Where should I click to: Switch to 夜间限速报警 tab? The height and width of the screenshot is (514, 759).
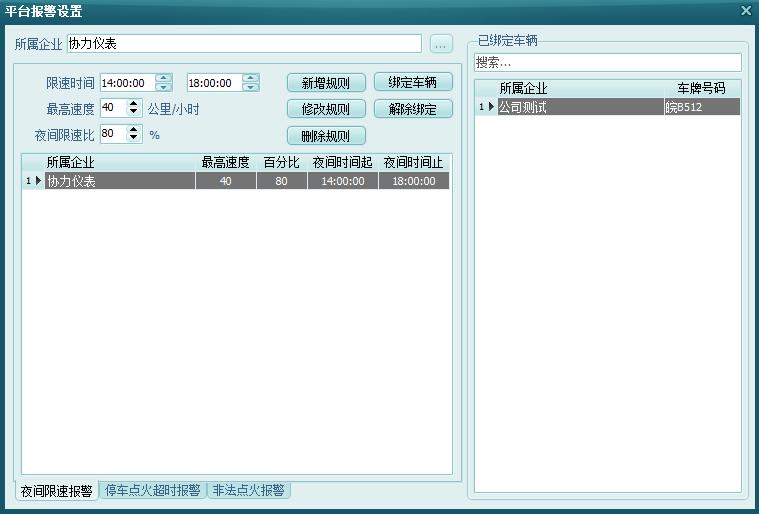[57, 491]
